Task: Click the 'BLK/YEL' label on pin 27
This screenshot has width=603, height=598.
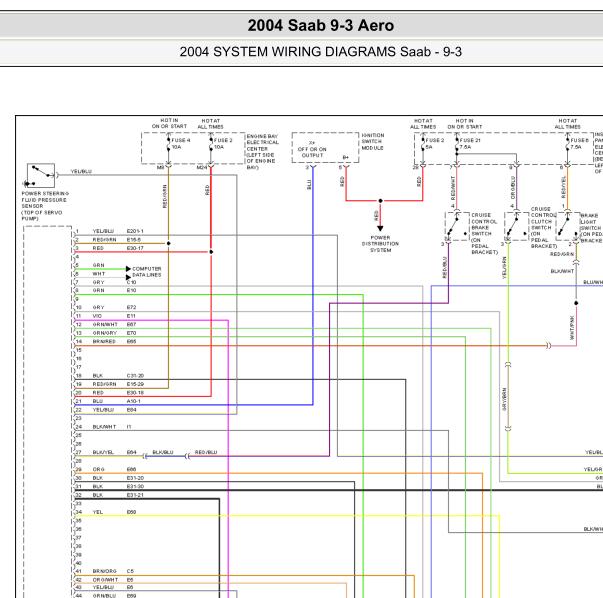Action: coord(103,452)
